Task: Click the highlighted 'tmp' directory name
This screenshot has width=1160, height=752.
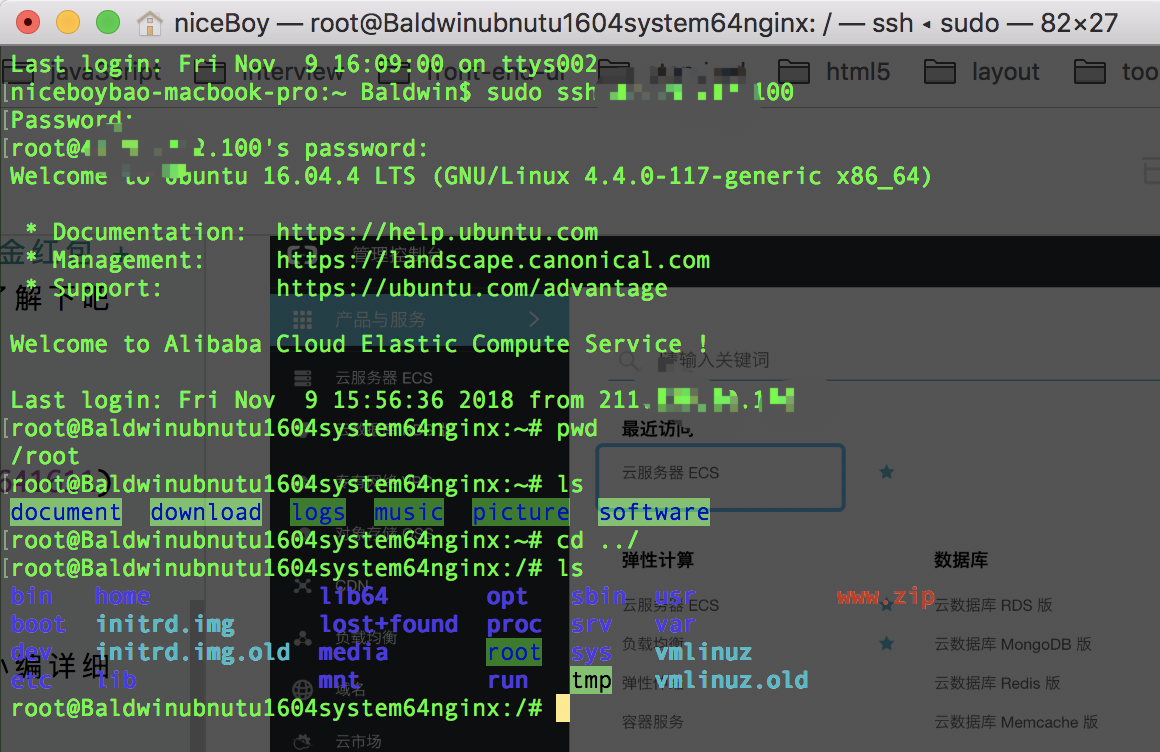Action: point(591,680)
